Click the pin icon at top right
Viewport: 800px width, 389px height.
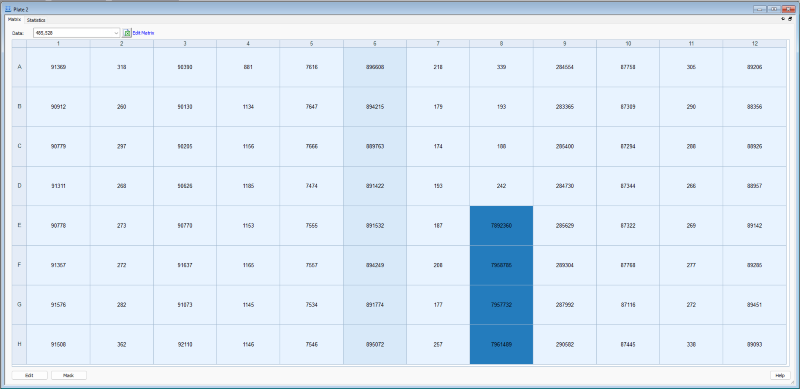[783, 19]
